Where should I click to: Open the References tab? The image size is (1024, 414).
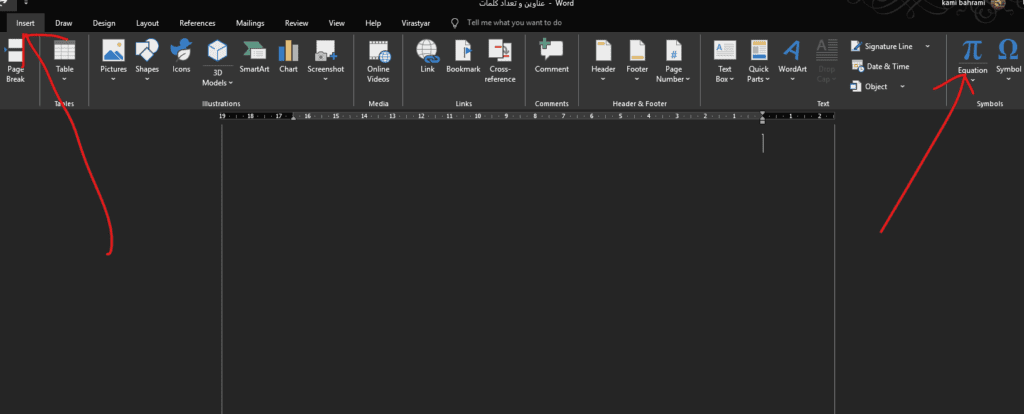(197, 22)
